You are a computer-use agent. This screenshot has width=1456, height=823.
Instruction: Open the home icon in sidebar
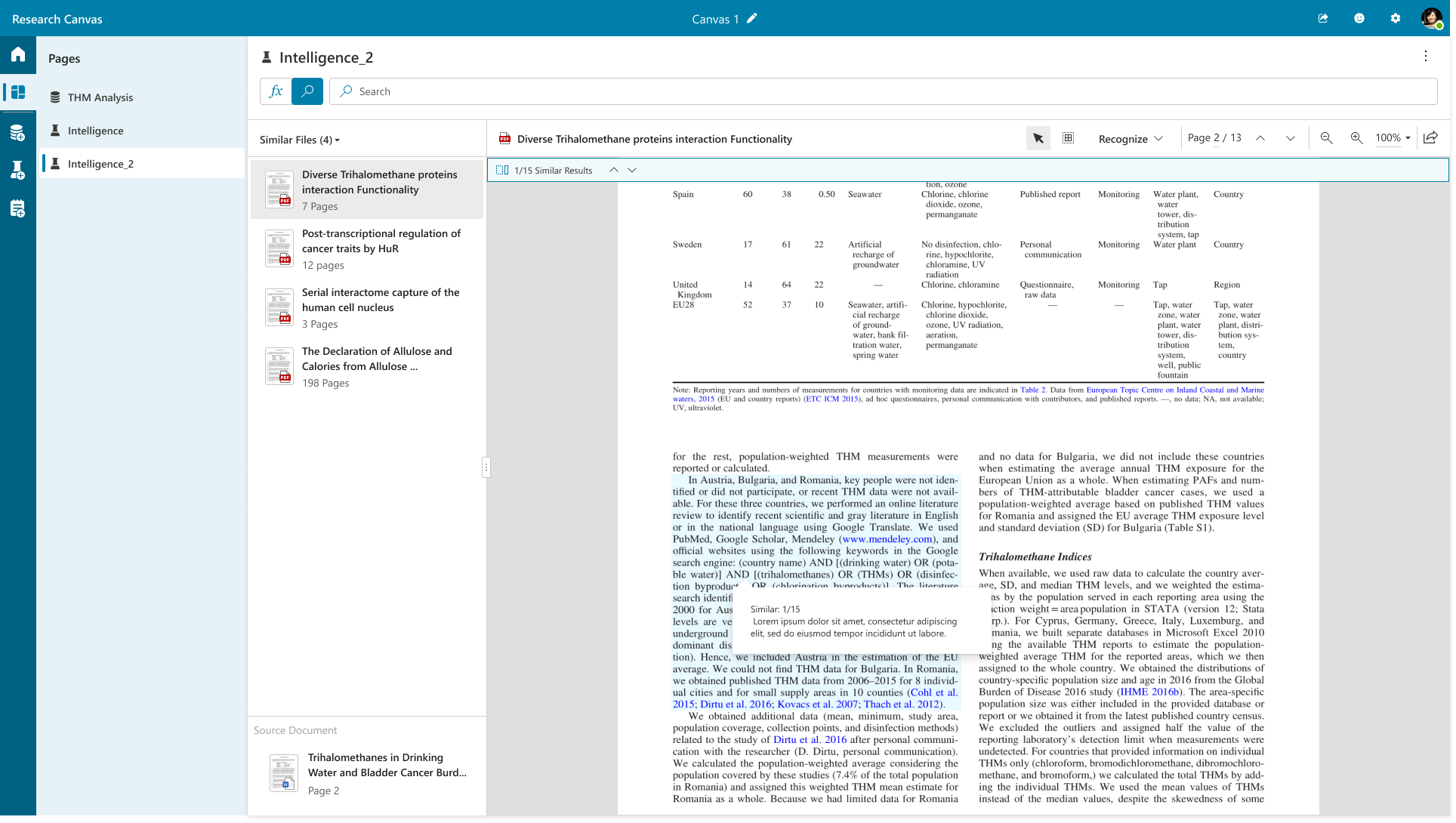pos(18,54)
